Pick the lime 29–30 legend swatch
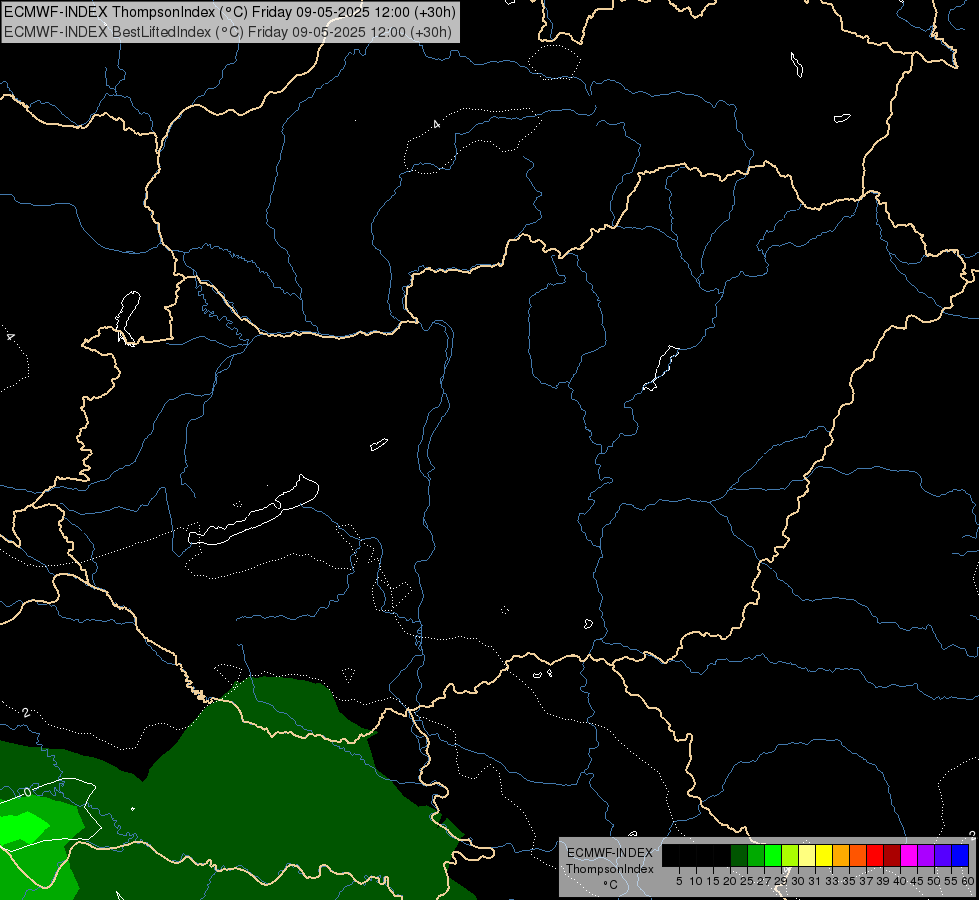 pyautogui.click(x=790, y=856)
